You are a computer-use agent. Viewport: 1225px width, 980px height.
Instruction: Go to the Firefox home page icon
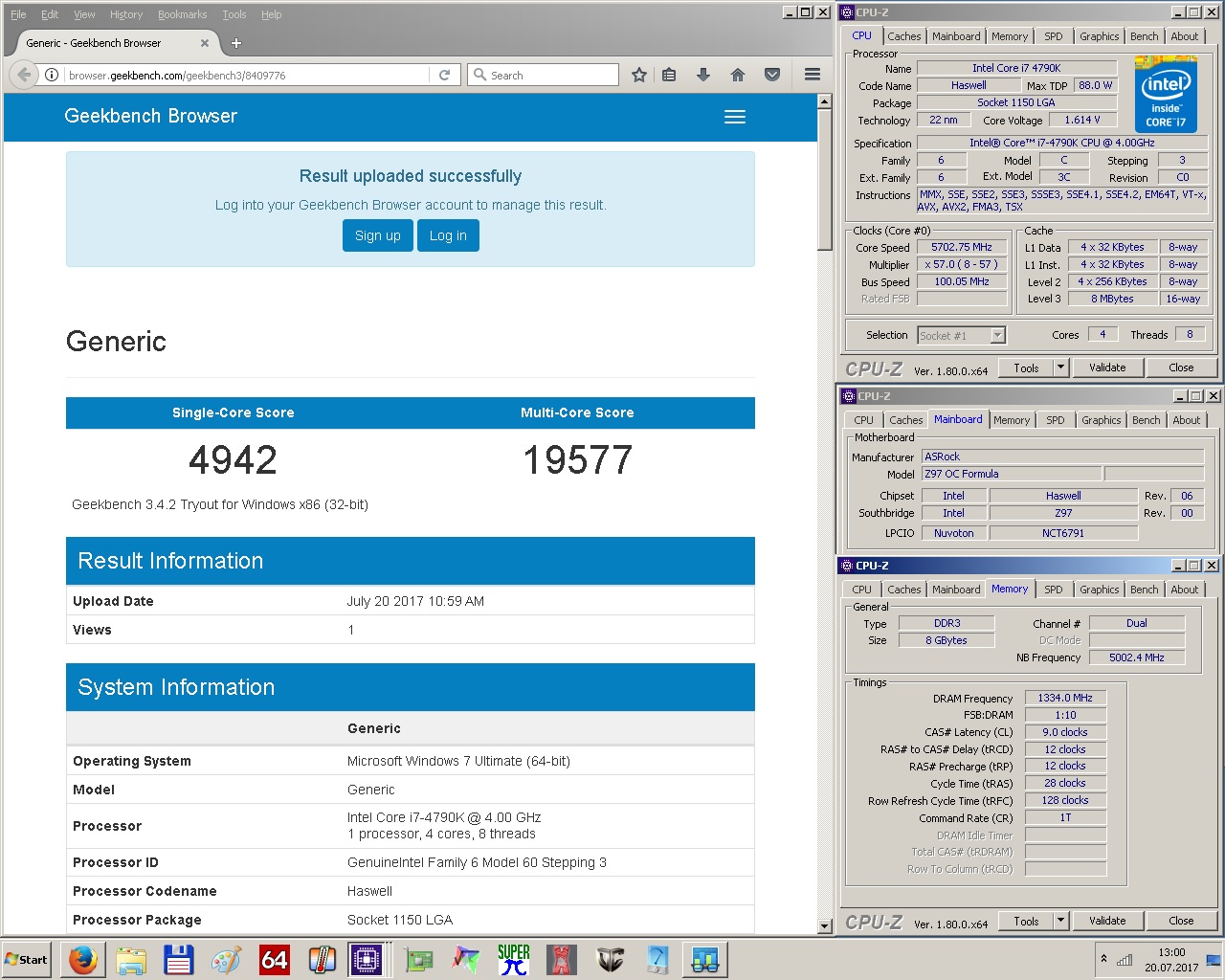[738, 75]
